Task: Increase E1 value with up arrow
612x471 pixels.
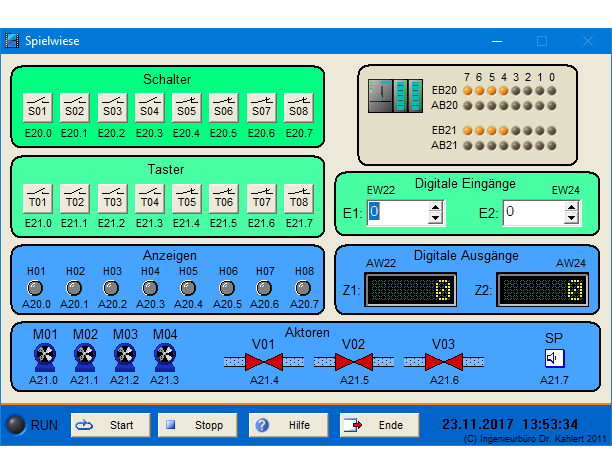Action: 436,207
